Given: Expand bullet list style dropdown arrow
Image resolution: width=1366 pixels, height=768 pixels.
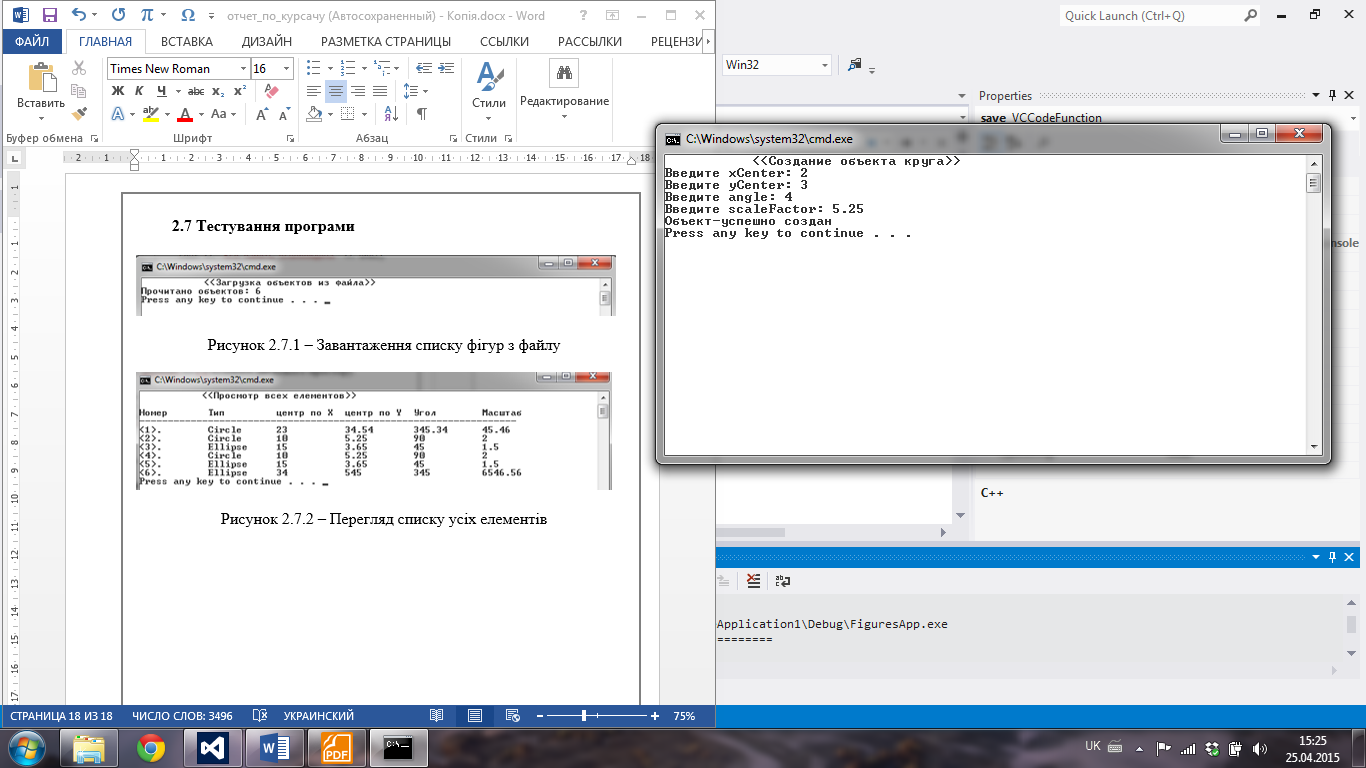Looking at the screenshot, I should click(330, 68).
